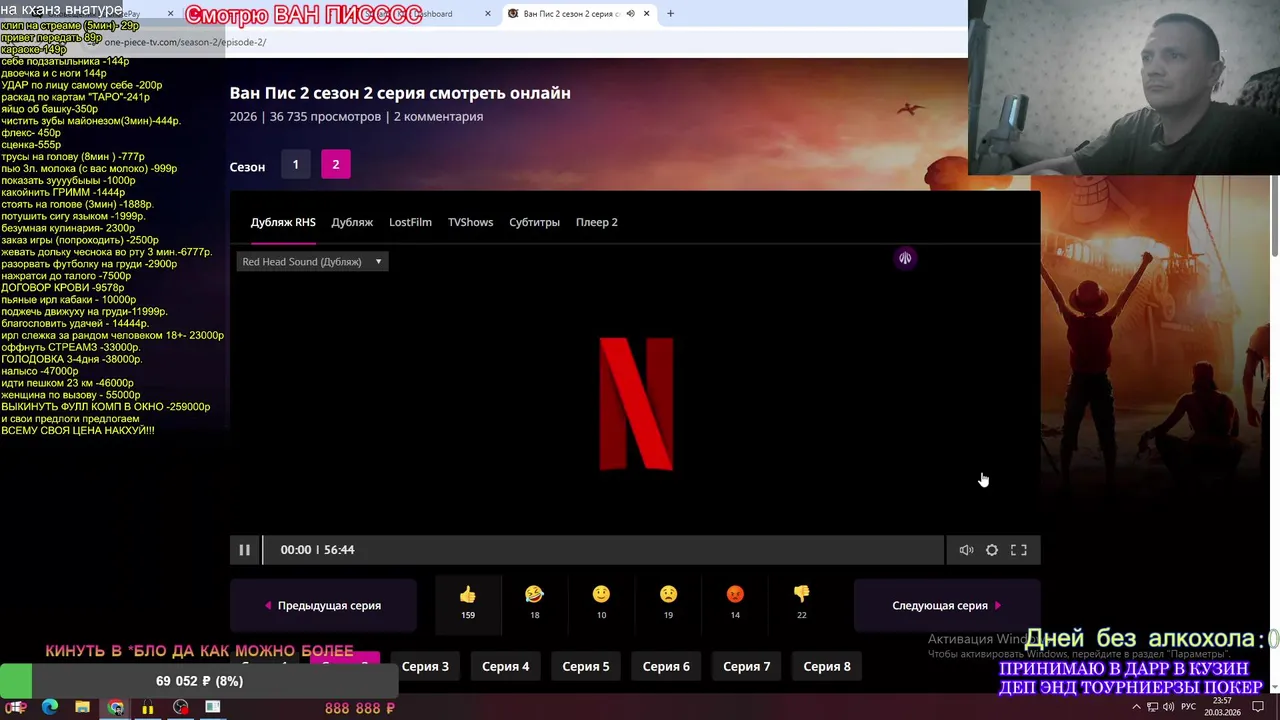
Task: Select the Дубляж RHS player tab
Action: pos(283,222)
